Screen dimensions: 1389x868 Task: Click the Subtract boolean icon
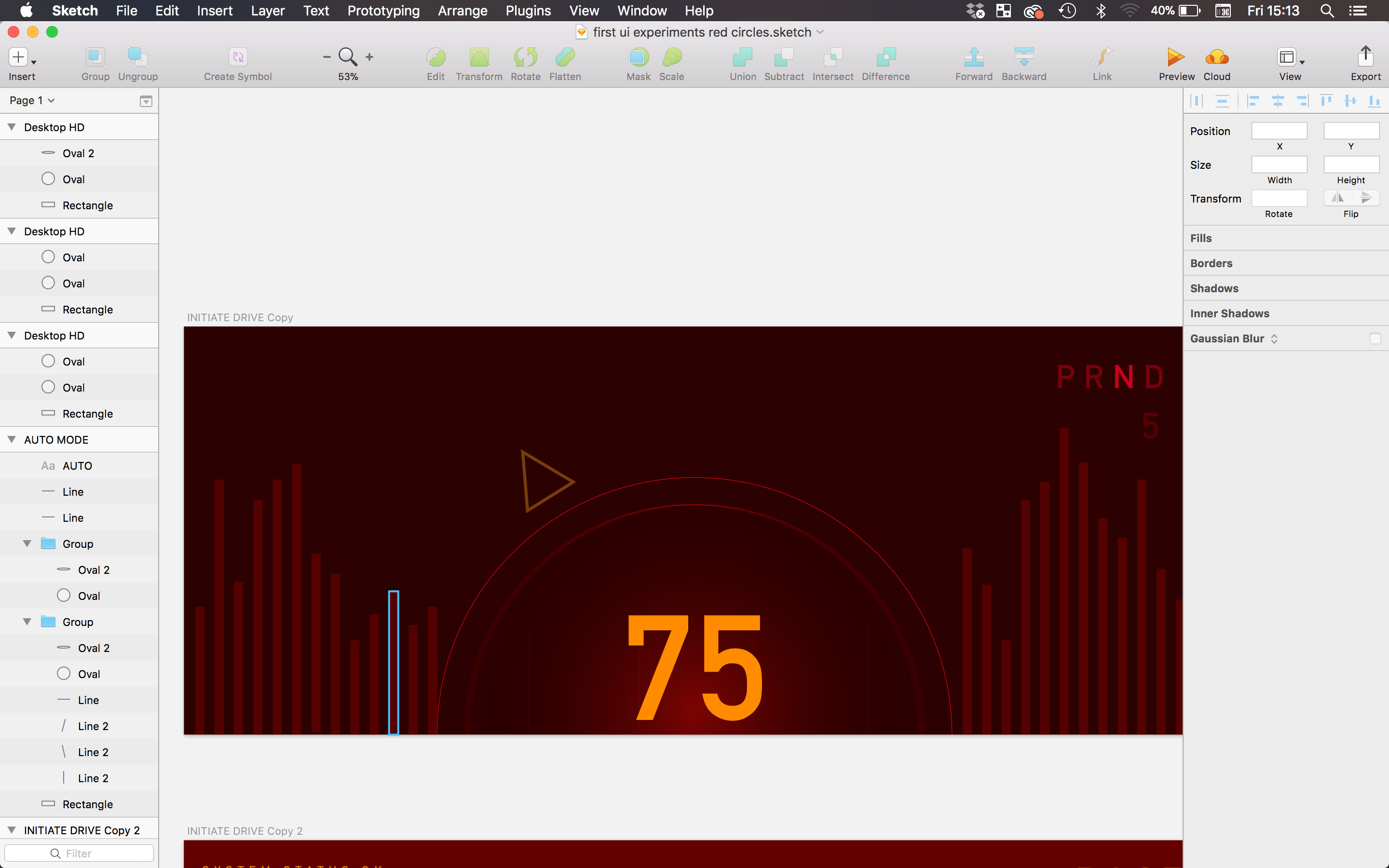click(x=784, y=57)
